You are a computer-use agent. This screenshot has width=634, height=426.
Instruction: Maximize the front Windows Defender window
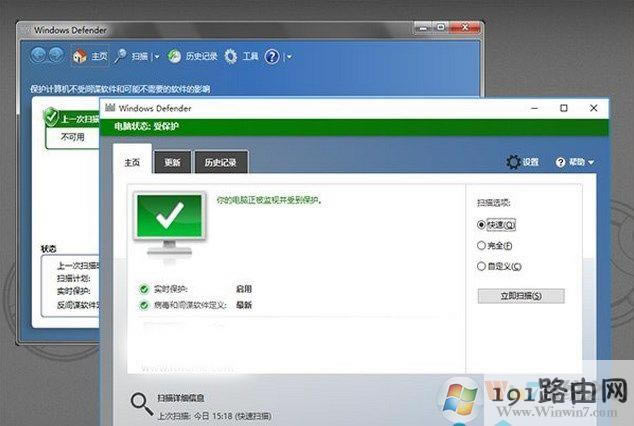pos(564,107)
